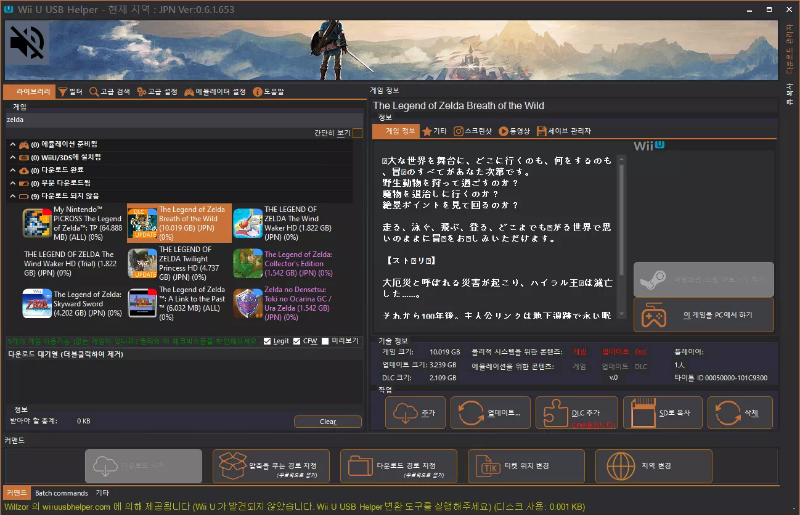Viewport: 800px width, 515px height.
Task: Click the Clear button
Action: [328, 422]
